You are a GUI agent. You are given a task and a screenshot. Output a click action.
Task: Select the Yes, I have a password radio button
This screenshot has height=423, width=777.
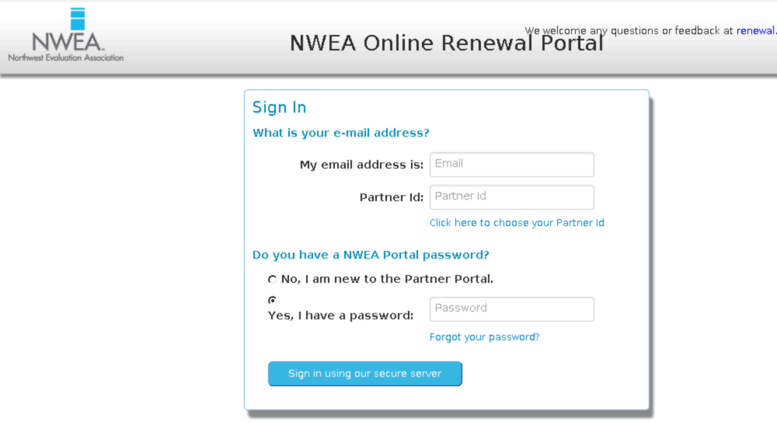[272, 300]
